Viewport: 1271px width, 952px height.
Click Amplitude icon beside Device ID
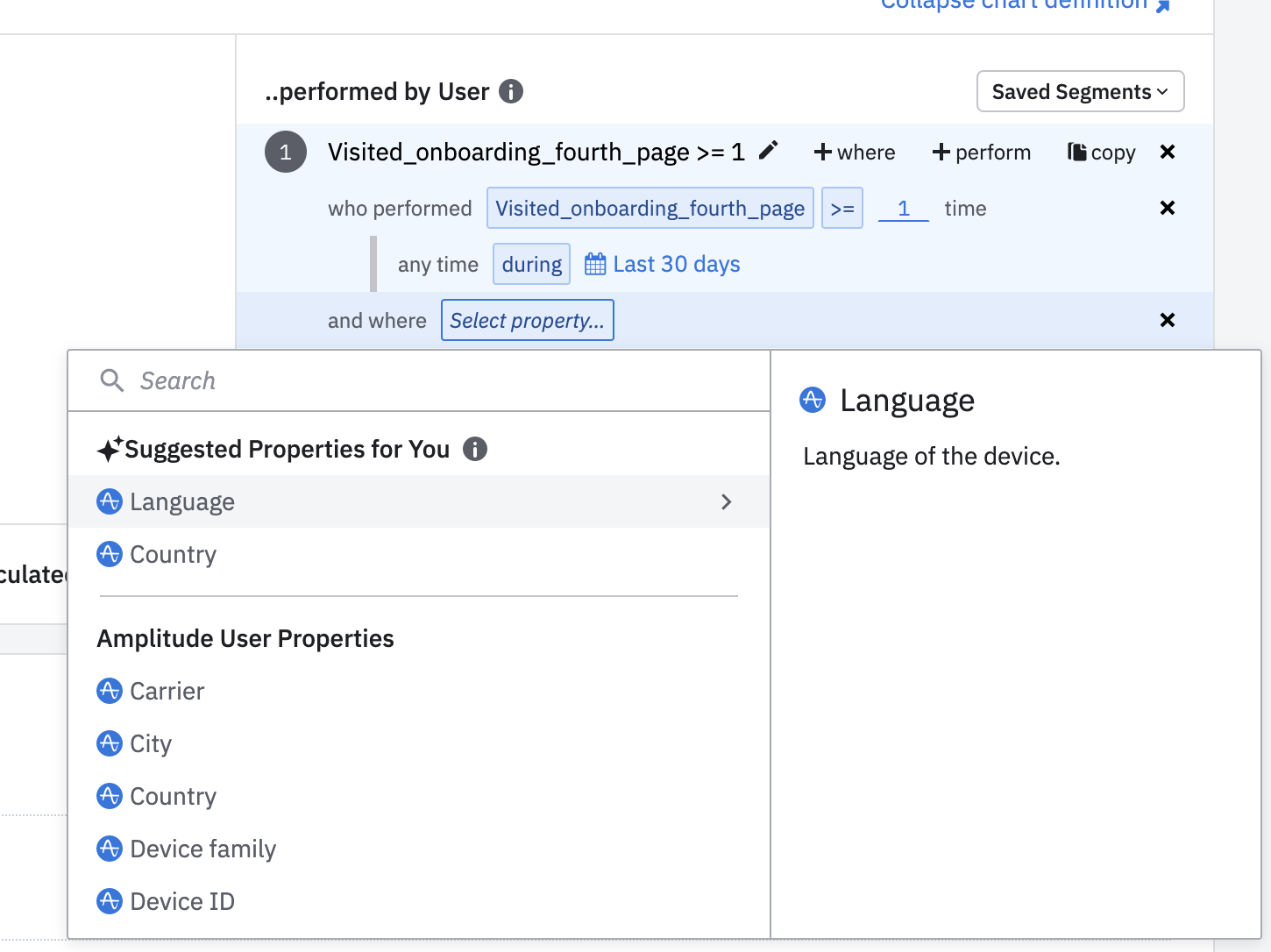(110, 901)
